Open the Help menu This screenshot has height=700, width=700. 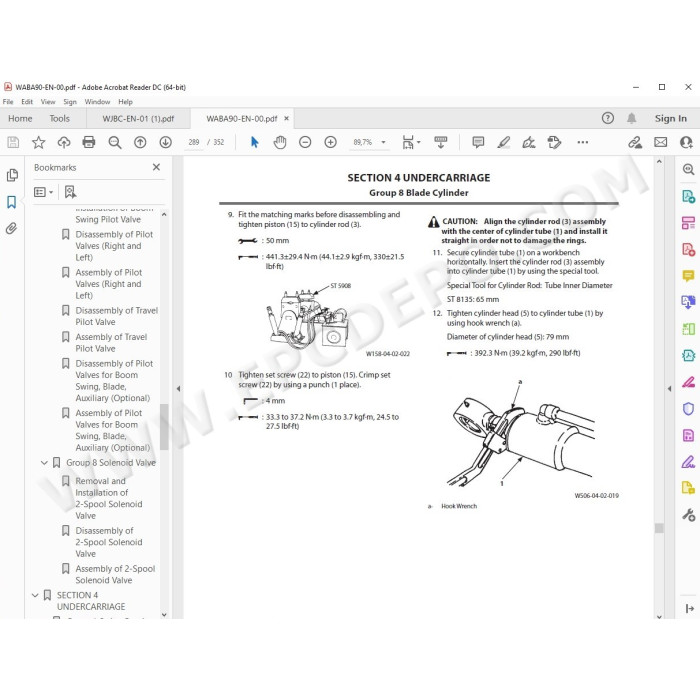(x=125, y=102)
